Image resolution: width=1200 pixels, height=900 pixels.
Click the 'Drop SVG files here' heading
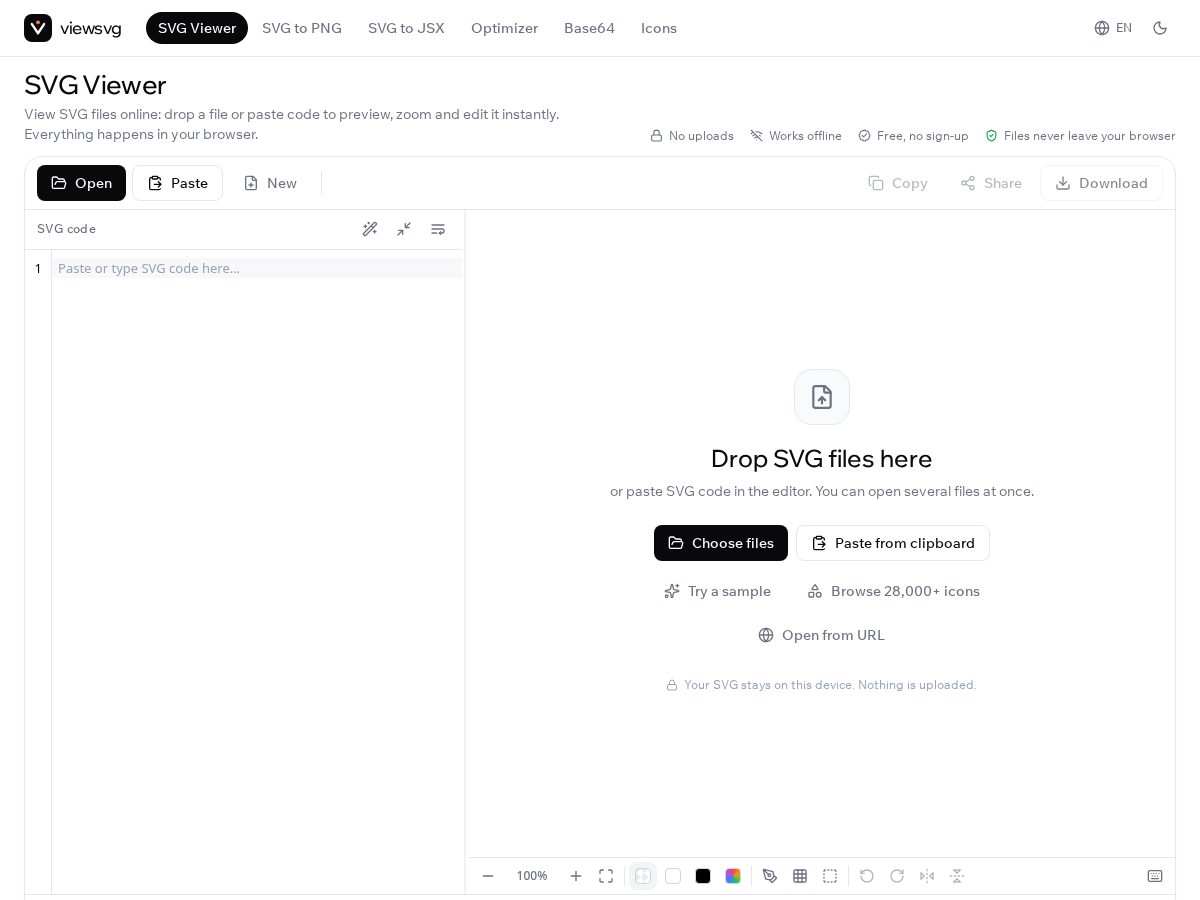[822, 459]
